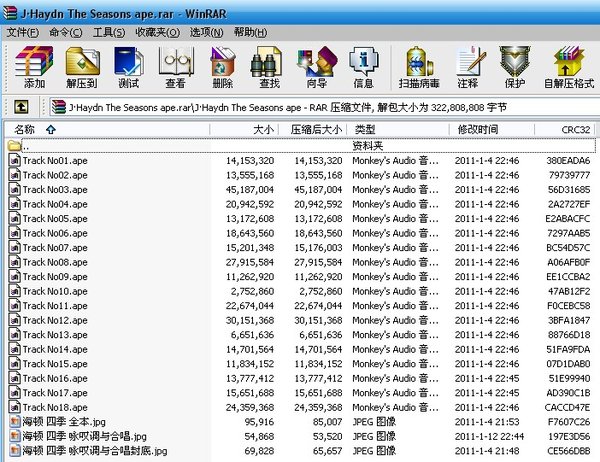
Task: Select file Track No02.ape
Action: [55, 175]
